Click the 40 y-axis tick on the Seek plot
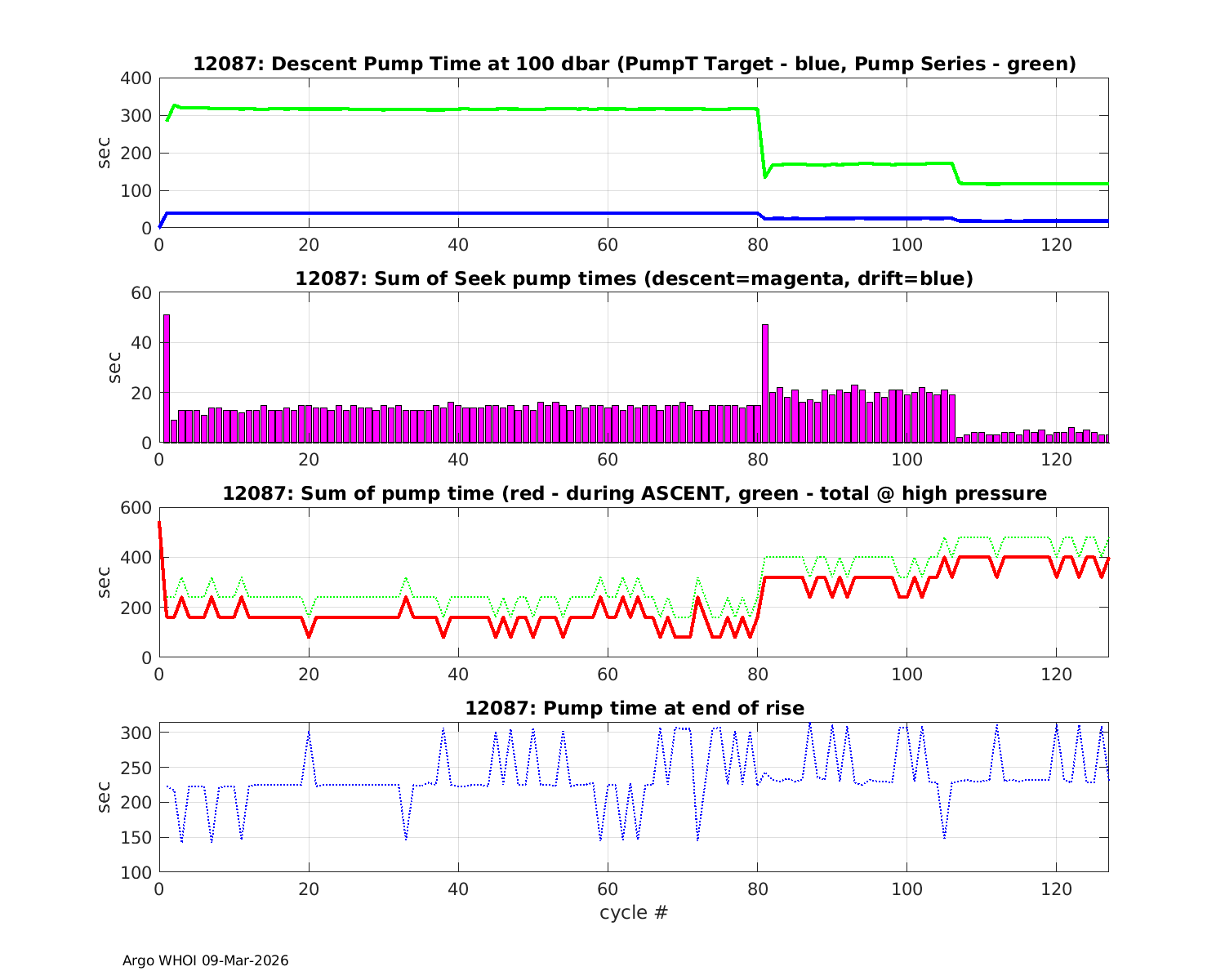Image resolution: width=1225 pixels, height=980 pixels. (142, 343)
